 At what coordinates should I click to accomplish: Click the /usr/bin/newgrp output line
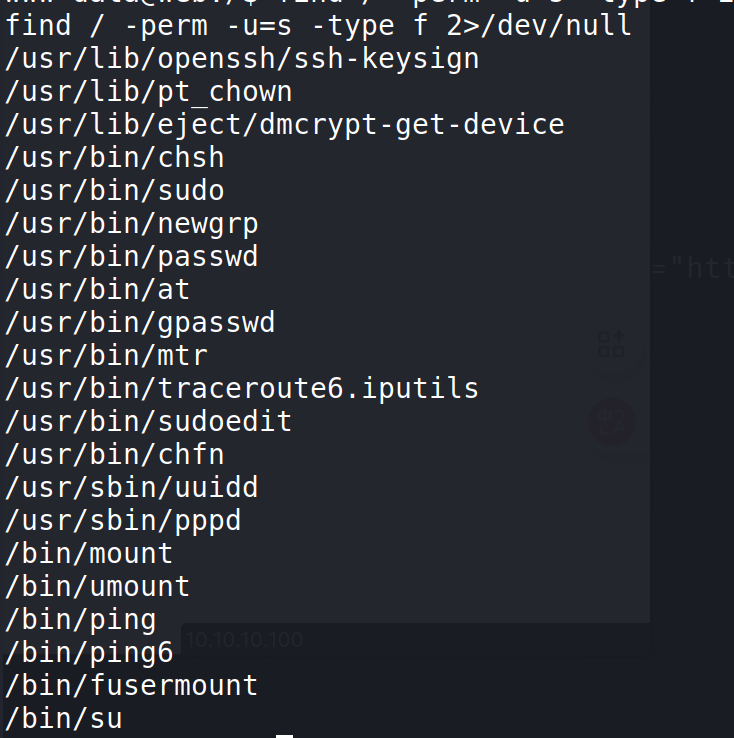click(x=132, y=224)
